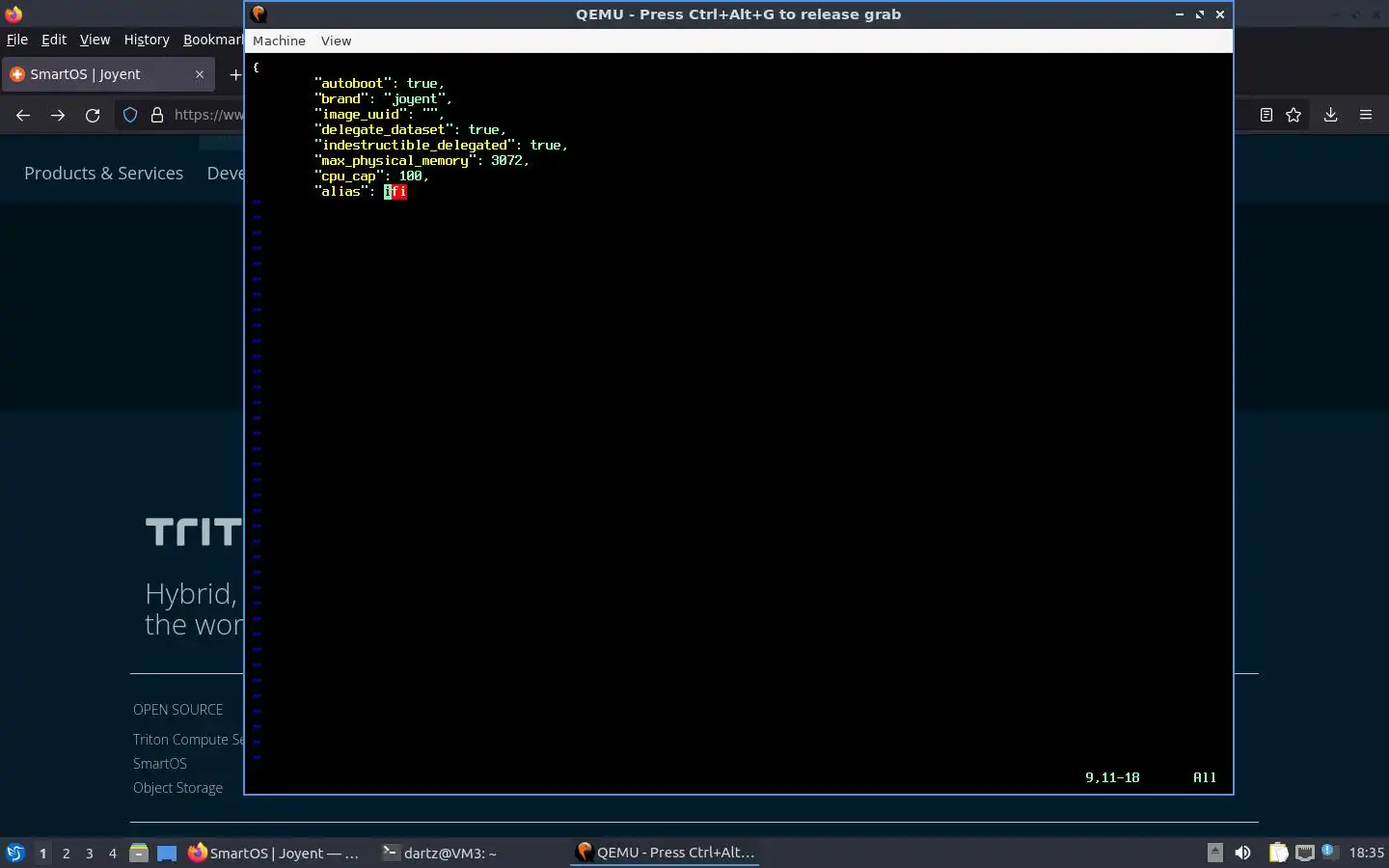The height and width of the screenshot is (868, 1389).
Task: Open Products & Services navigation item
Action: pos(103,173)
